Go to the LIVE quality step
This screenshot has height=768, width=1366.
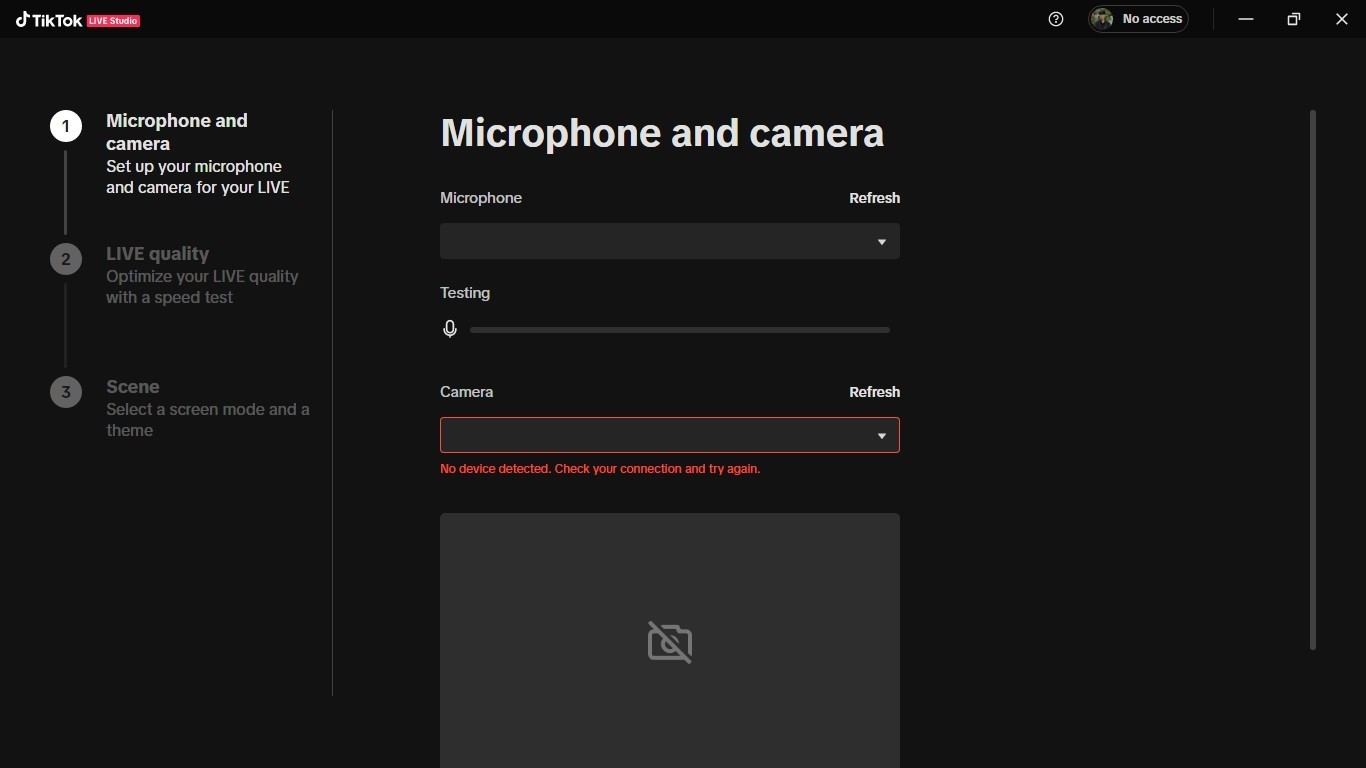click(x=158, y=254)
